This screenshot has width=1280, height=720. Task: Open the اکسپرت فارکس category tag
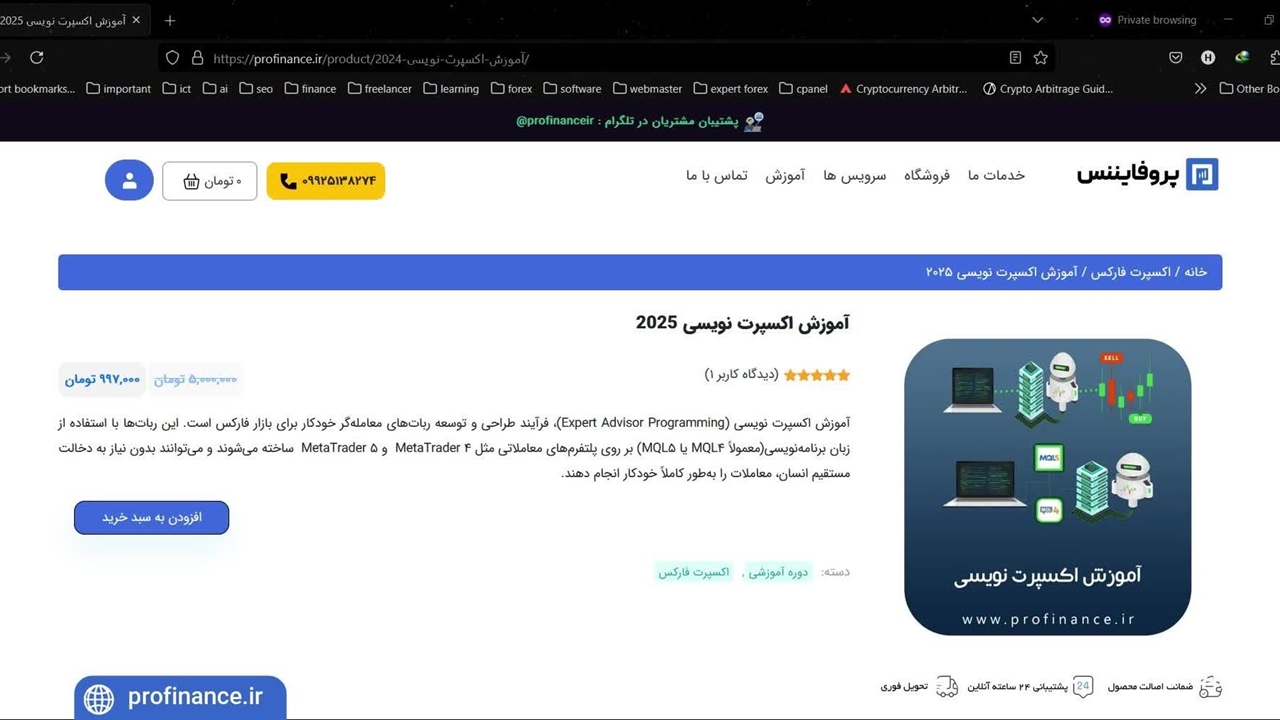click(694, 572)
